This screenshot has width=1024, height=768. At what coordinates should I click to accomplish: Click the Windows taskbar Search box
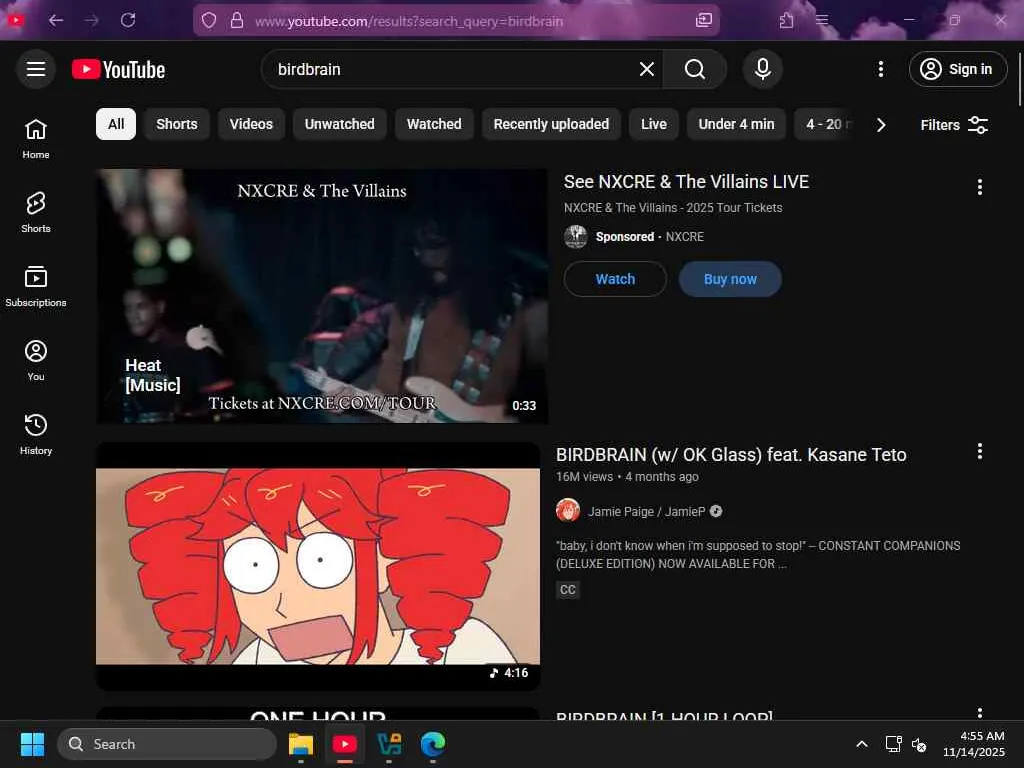[x=167, y=744]
